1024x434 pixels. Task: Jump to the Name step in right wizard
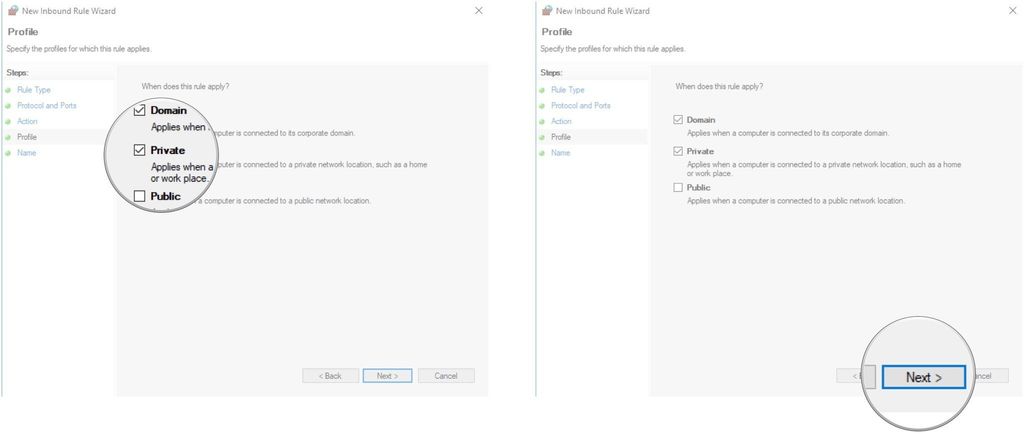point(560,153)
